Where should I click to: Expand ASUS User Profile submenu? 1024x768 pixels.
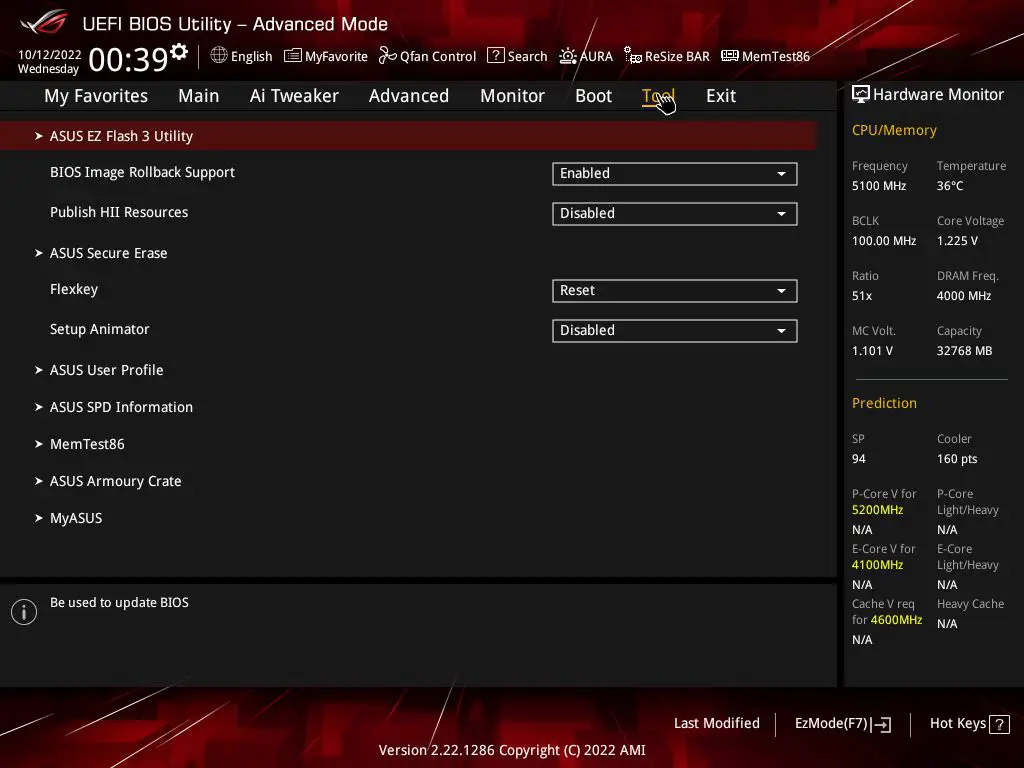click(x=106, y=370)
